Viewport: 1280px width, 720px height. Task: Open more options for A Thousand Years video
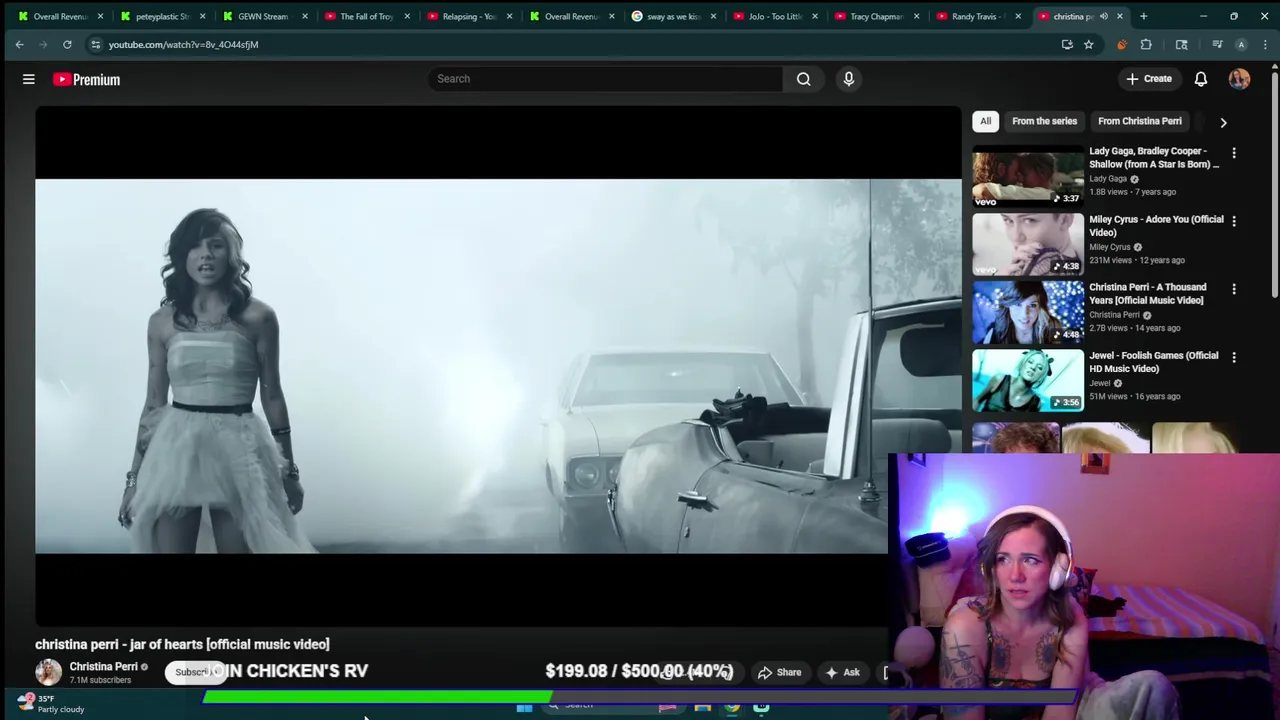click(1234, 289)
